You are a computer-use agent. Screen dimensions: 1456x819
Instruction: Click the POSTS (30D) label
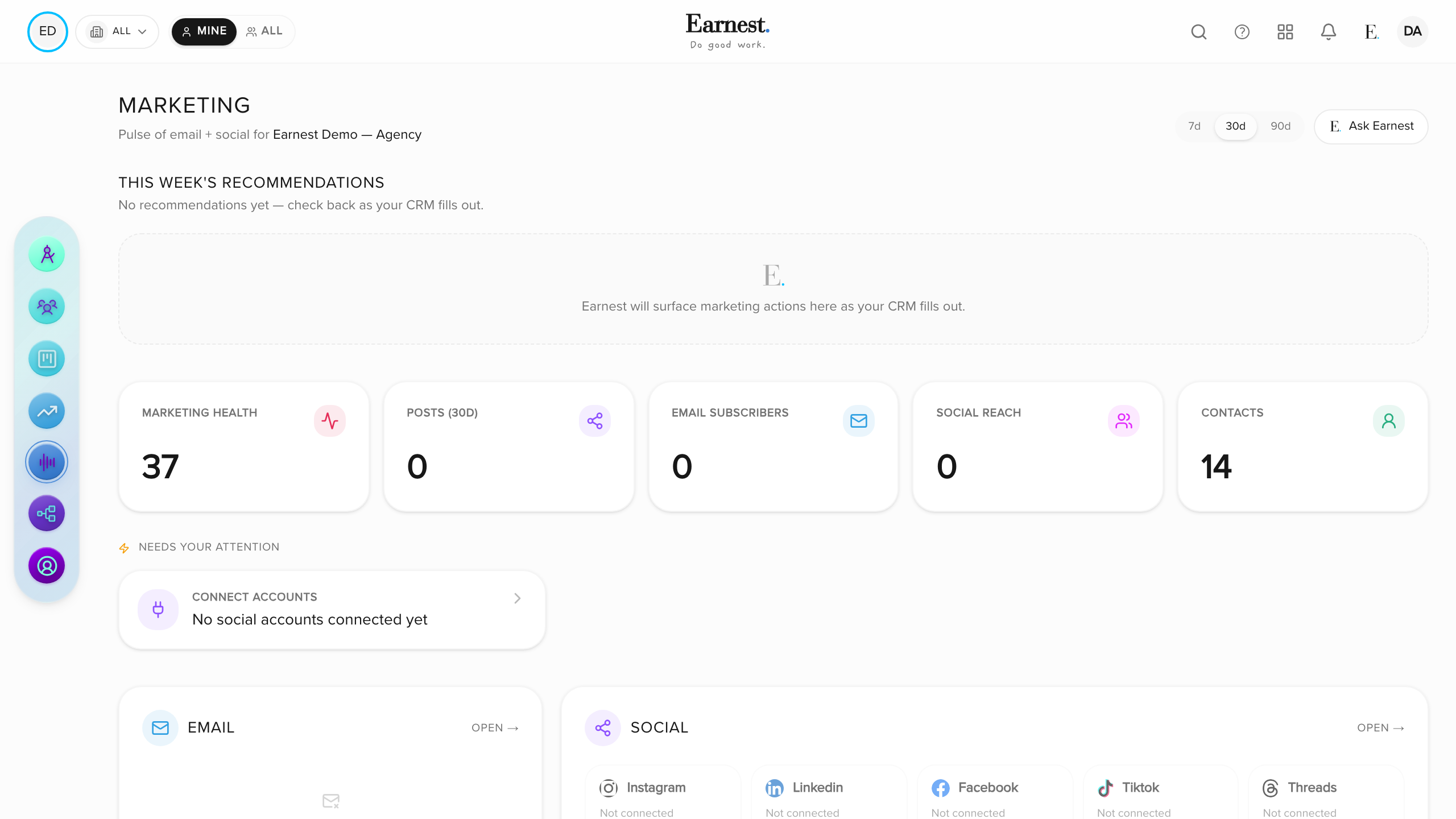point(442,413)
